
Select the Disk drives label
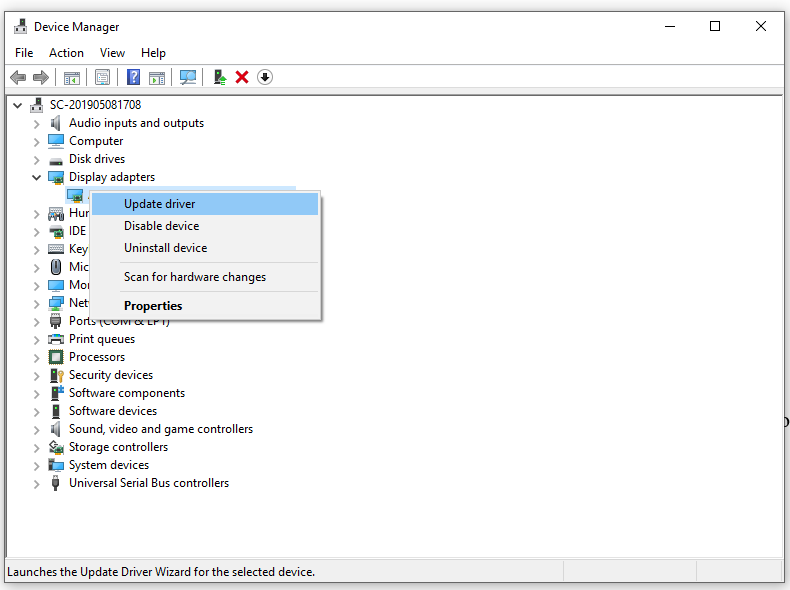click(97, 159)
